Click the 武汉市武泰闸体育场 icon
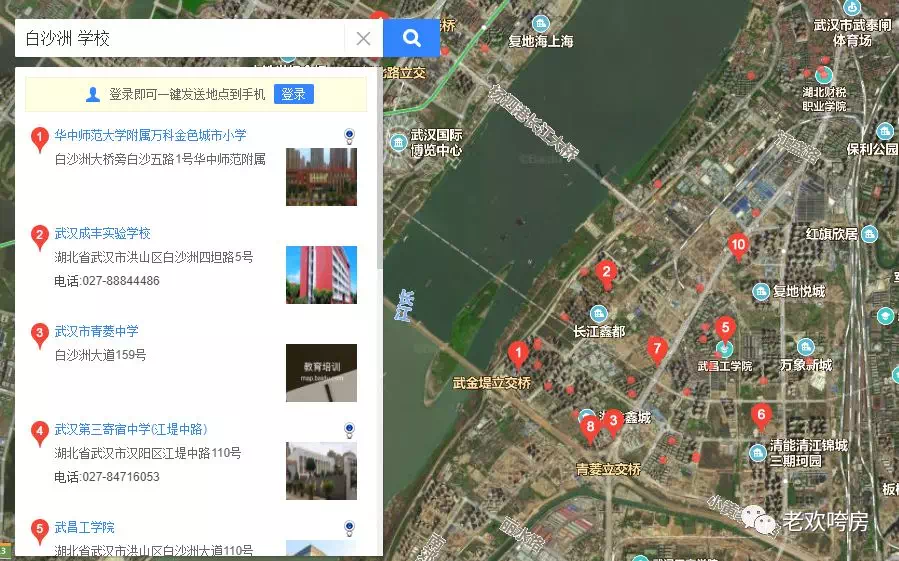 coord(853,8)
